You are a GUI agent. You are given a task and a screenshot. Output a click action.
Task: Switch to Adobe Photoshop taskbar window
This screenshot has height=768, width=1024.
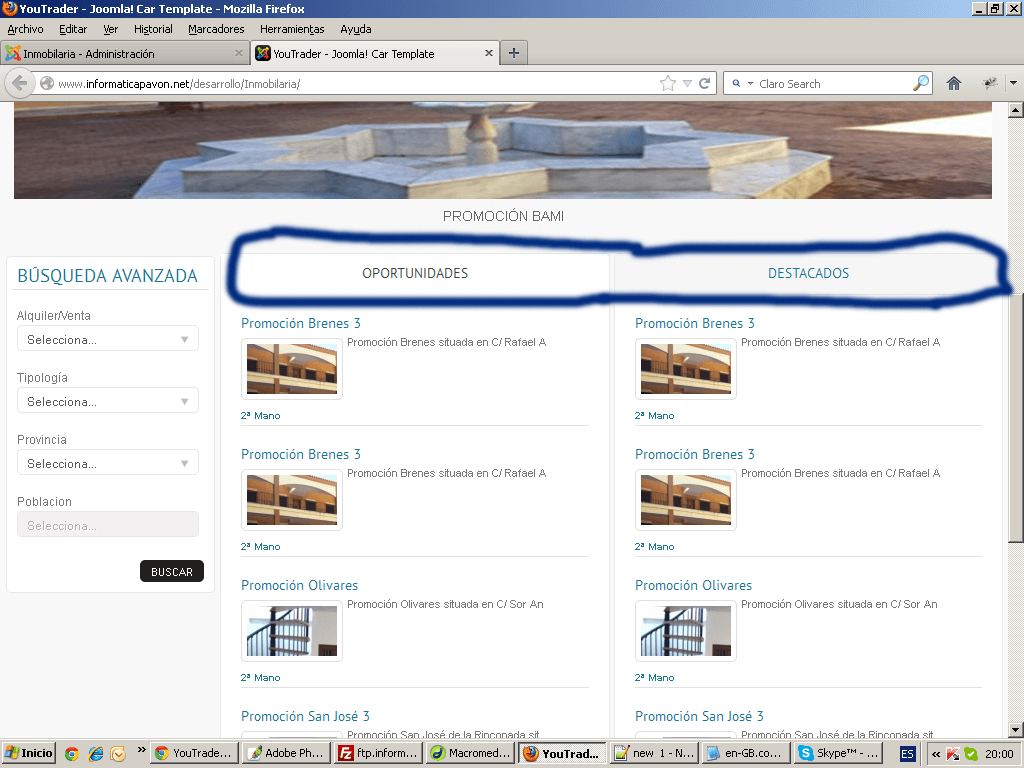287,753
